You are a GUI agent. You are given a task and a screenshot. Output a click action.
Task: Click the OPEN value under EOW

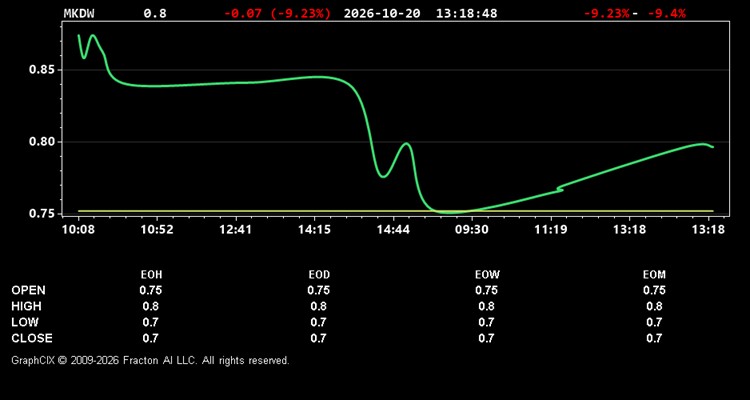[x=486, y=290]
